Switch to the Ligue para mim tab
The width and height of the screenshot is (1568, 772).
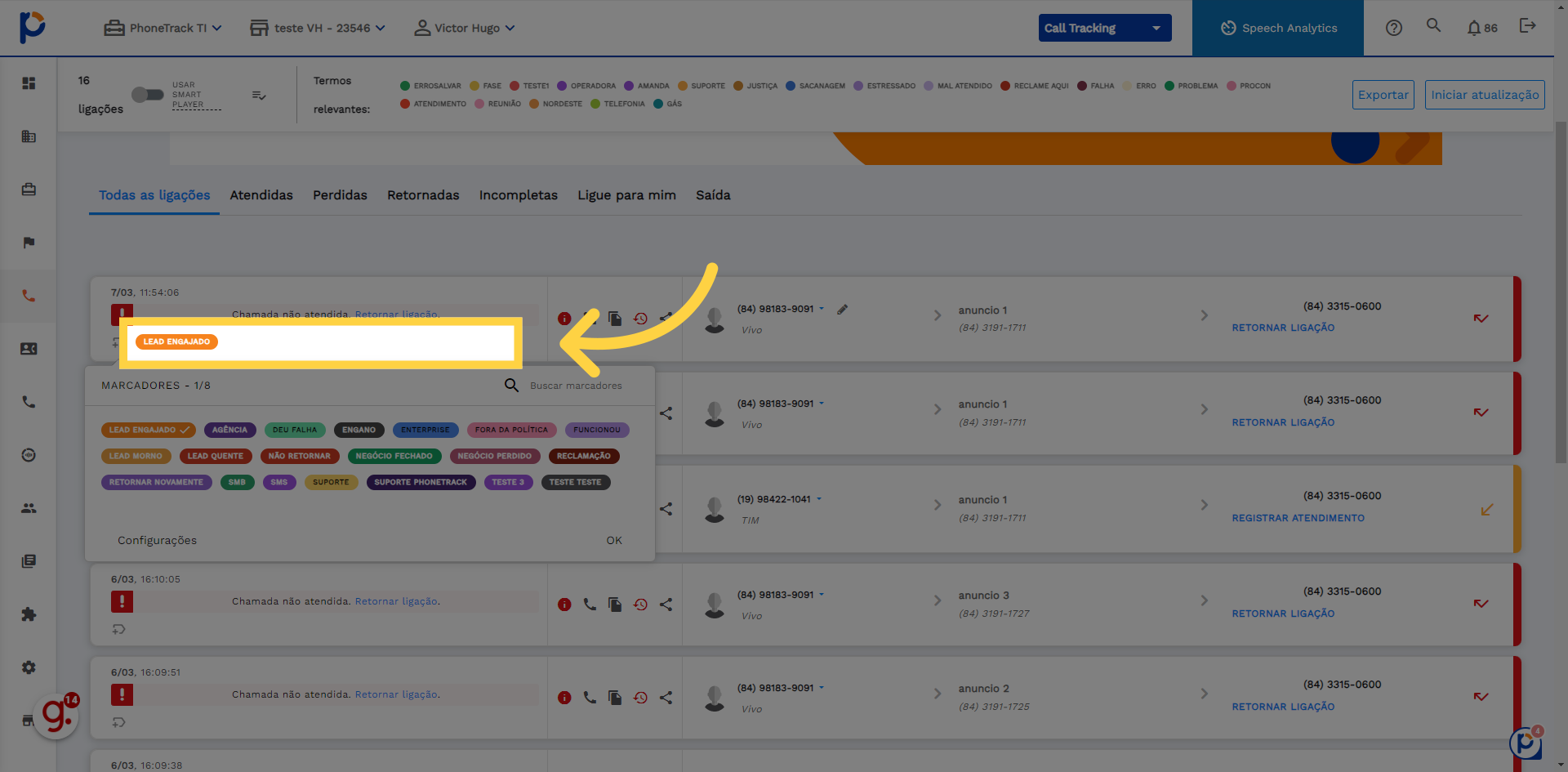coord(627,195)
